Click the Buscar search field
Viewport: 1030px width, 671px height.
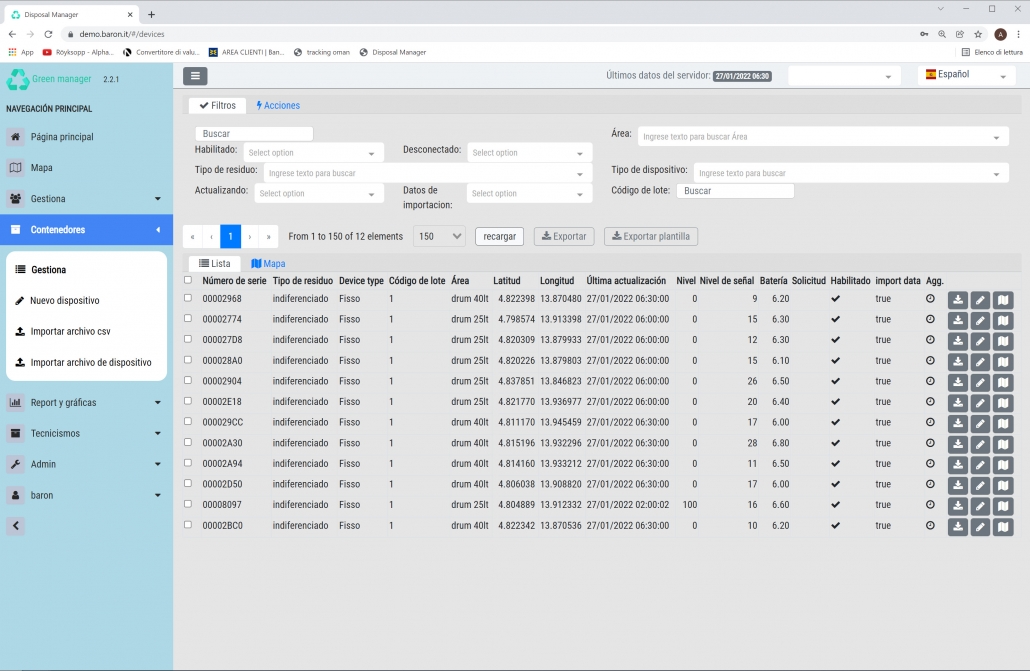point(254,133)
